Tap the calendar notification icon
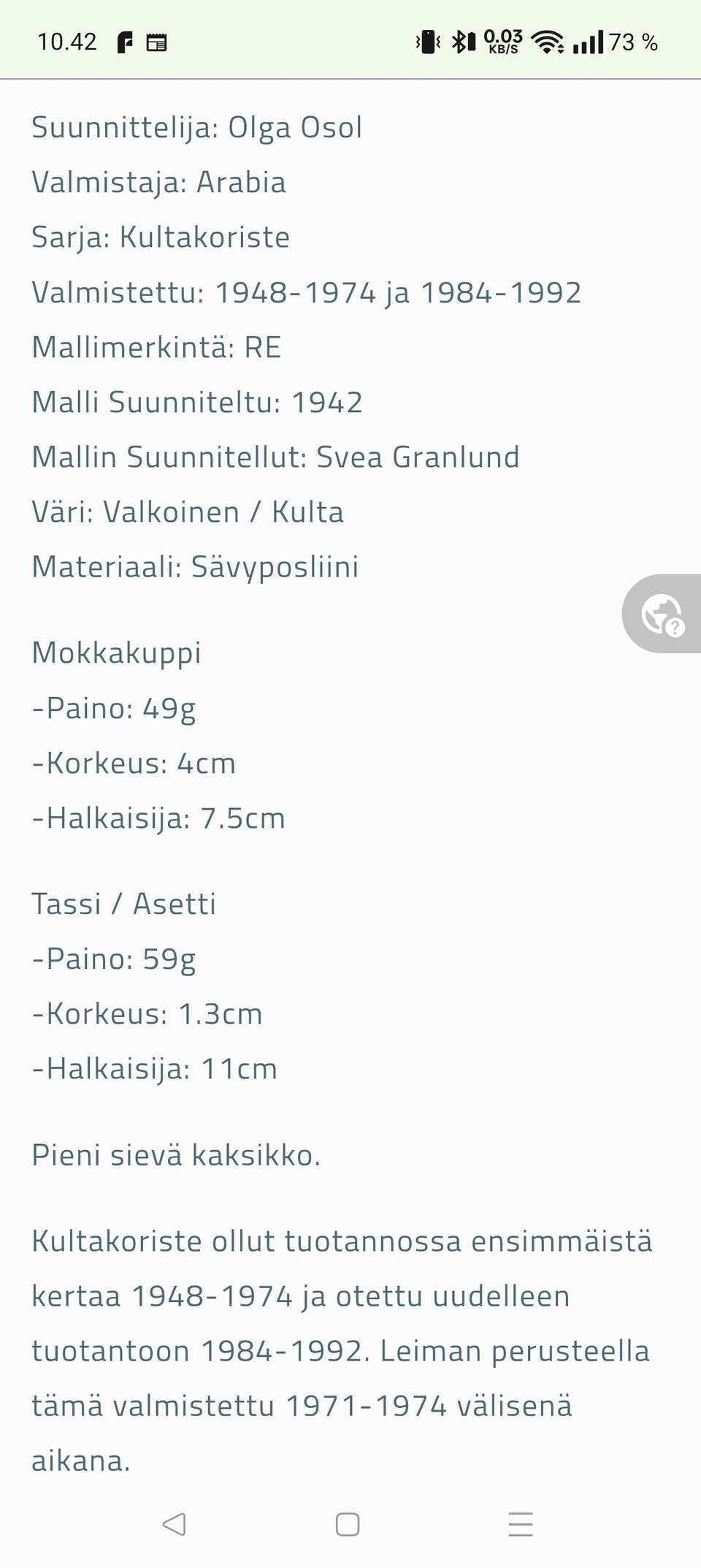701x1568 pixels. 156,43
